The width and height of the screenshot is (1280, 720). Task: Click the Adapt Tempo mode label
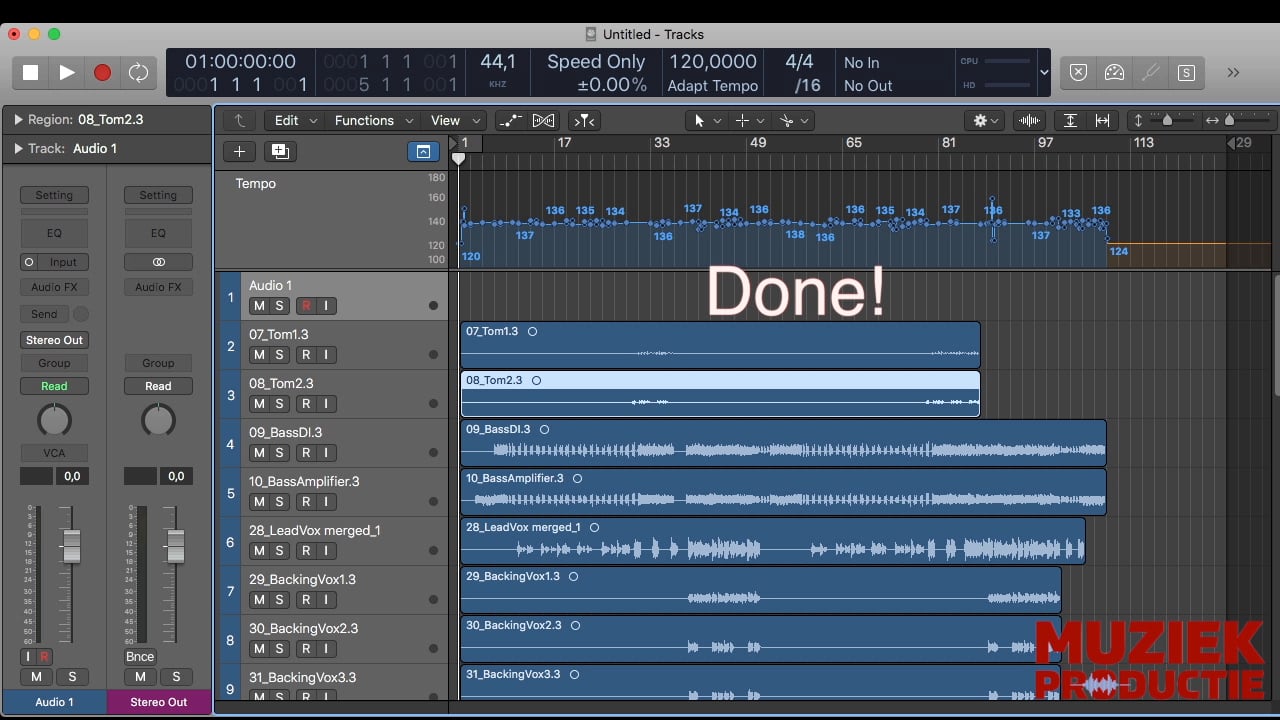tap(713, 86)
